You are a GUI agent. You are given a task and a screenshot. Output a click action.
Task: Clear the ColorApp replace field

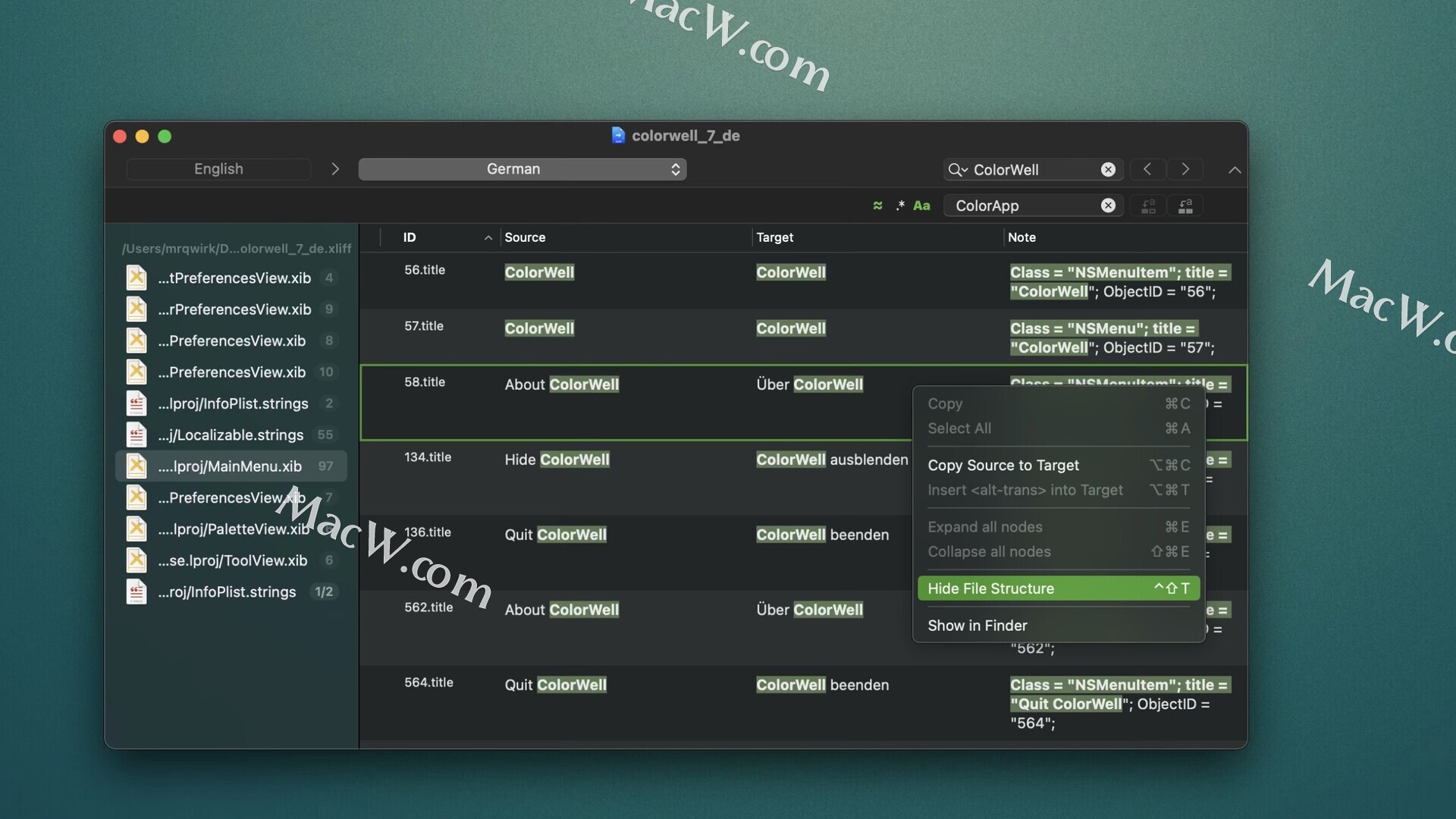pos(1108,206)
